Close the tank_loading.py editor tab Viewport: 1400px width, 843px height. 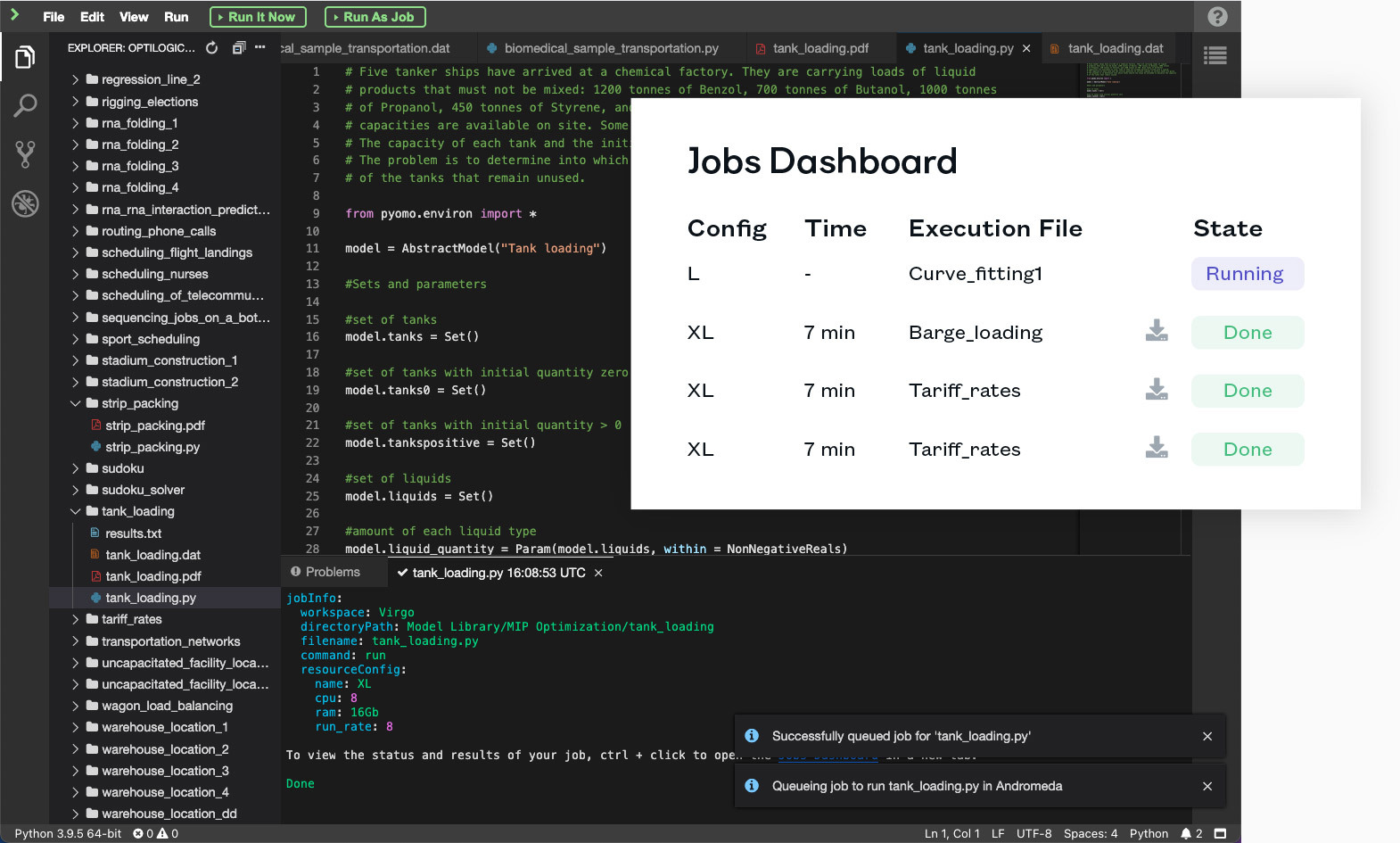point(1026,48)
